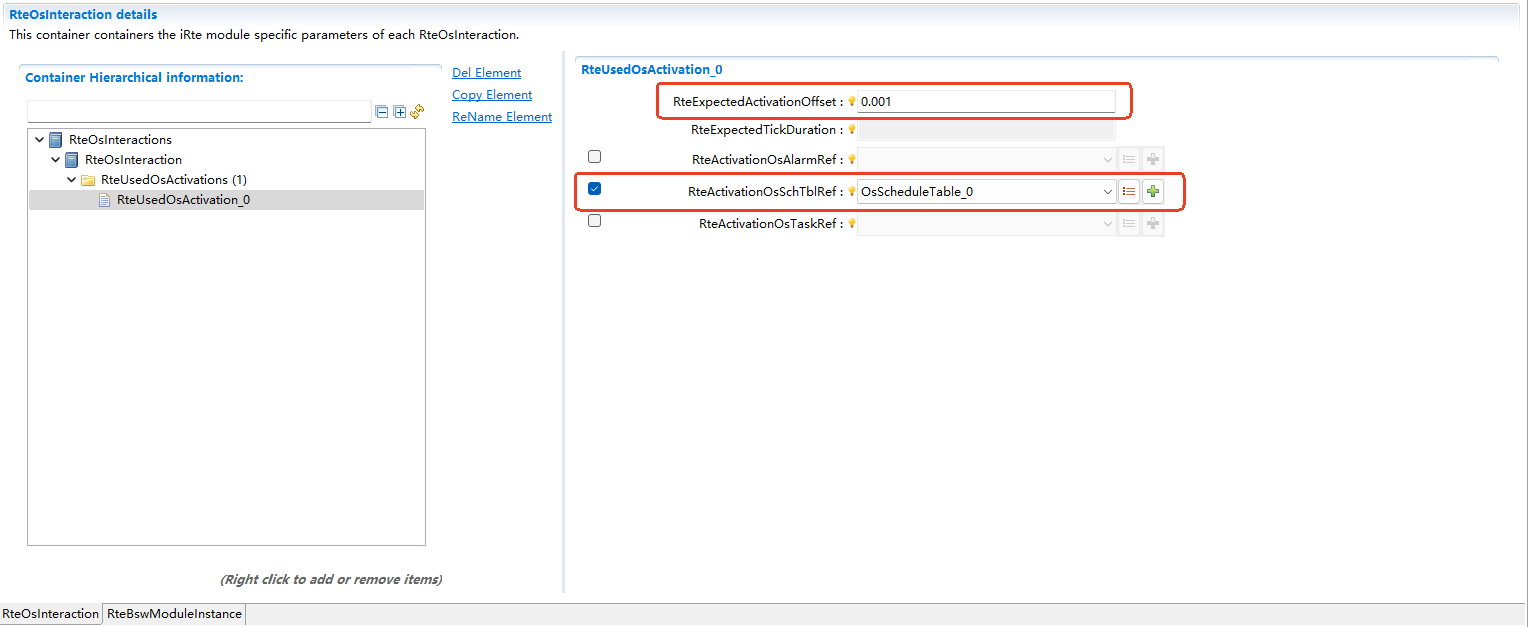Click the expand all tree icon
This screenshot has width=1528, height=627.
399,112
